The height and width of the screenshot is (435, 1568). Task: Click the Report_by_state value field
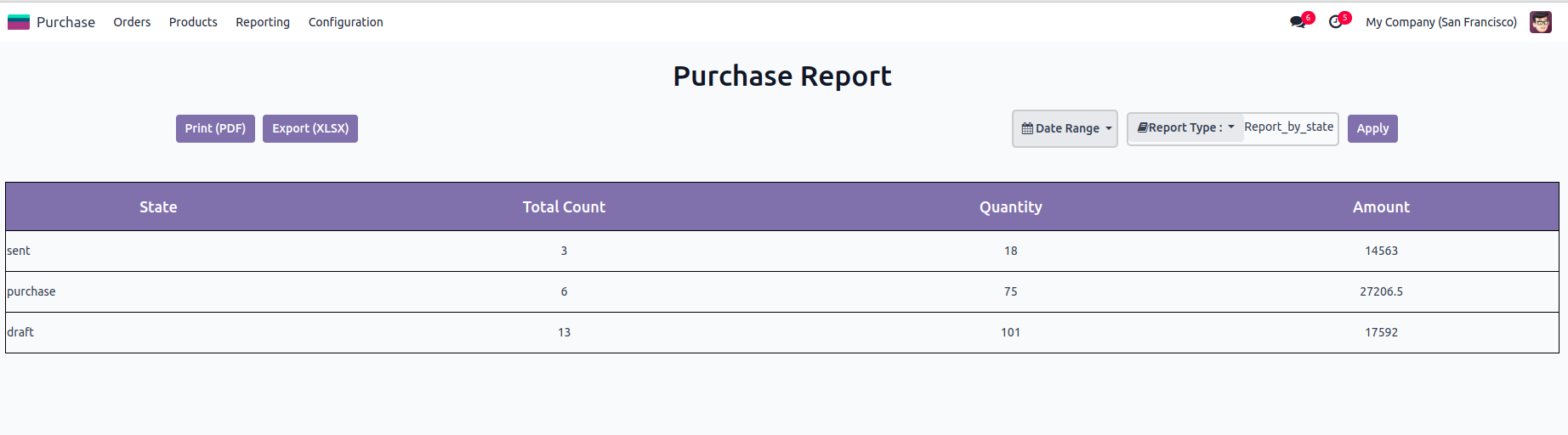pyautogui.click(x=1288, y=127)
